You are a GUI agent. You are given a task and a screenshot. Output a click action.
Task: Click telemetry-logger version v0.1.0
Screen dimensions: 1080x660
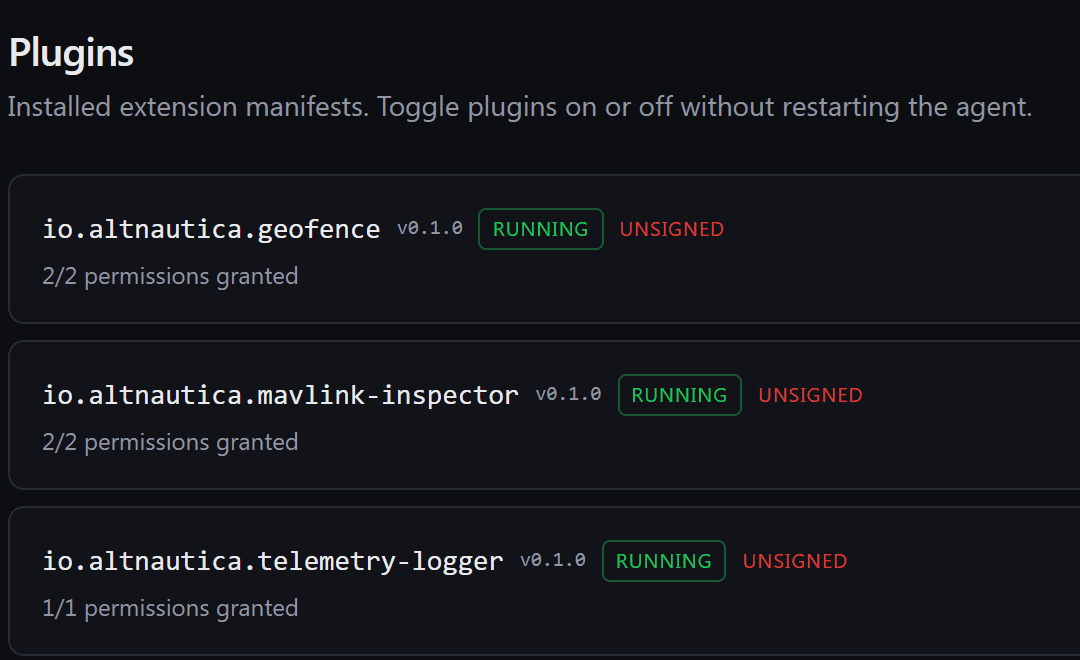[x=553, y=560]
